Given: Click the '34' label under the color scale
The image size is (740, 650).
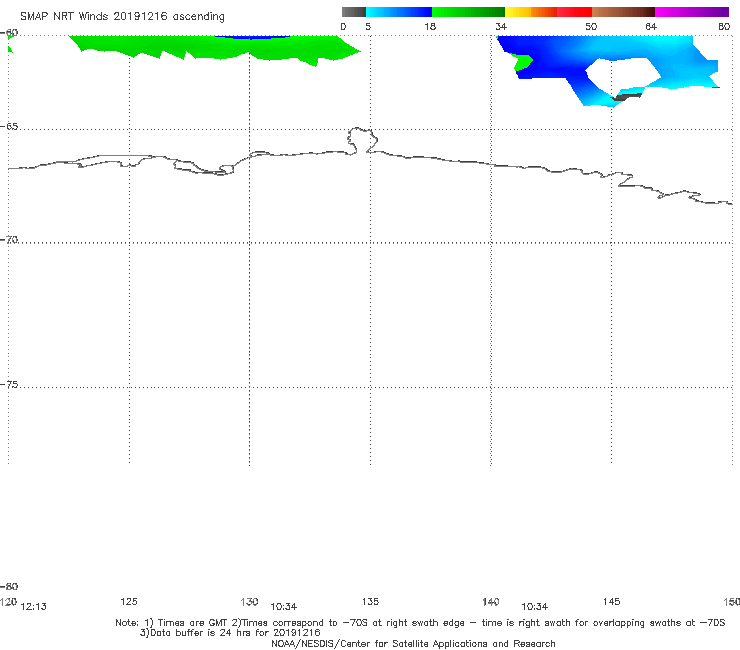Looking at the screenshot, I should pos(501,26).
